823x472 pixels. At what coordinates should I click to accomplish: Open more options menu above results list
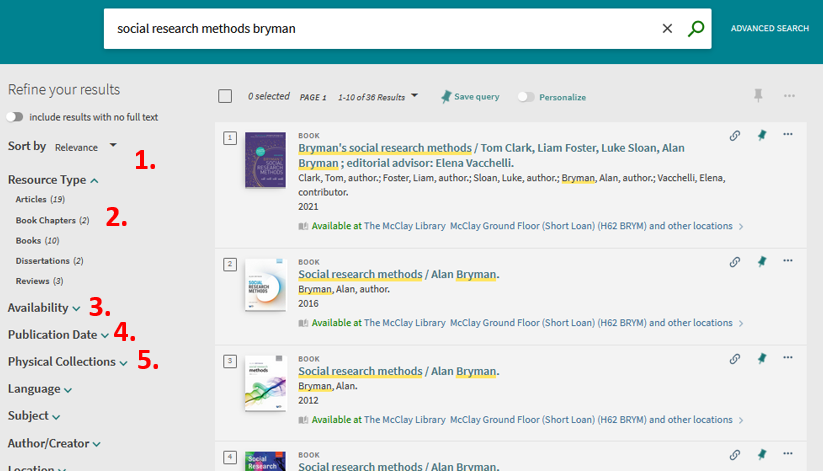click(789, 96)
